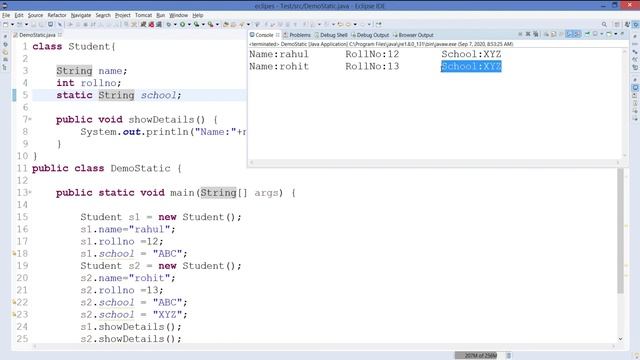Click the tip of the day icon in status bar

pyautogui.click(x=637, y=356)
